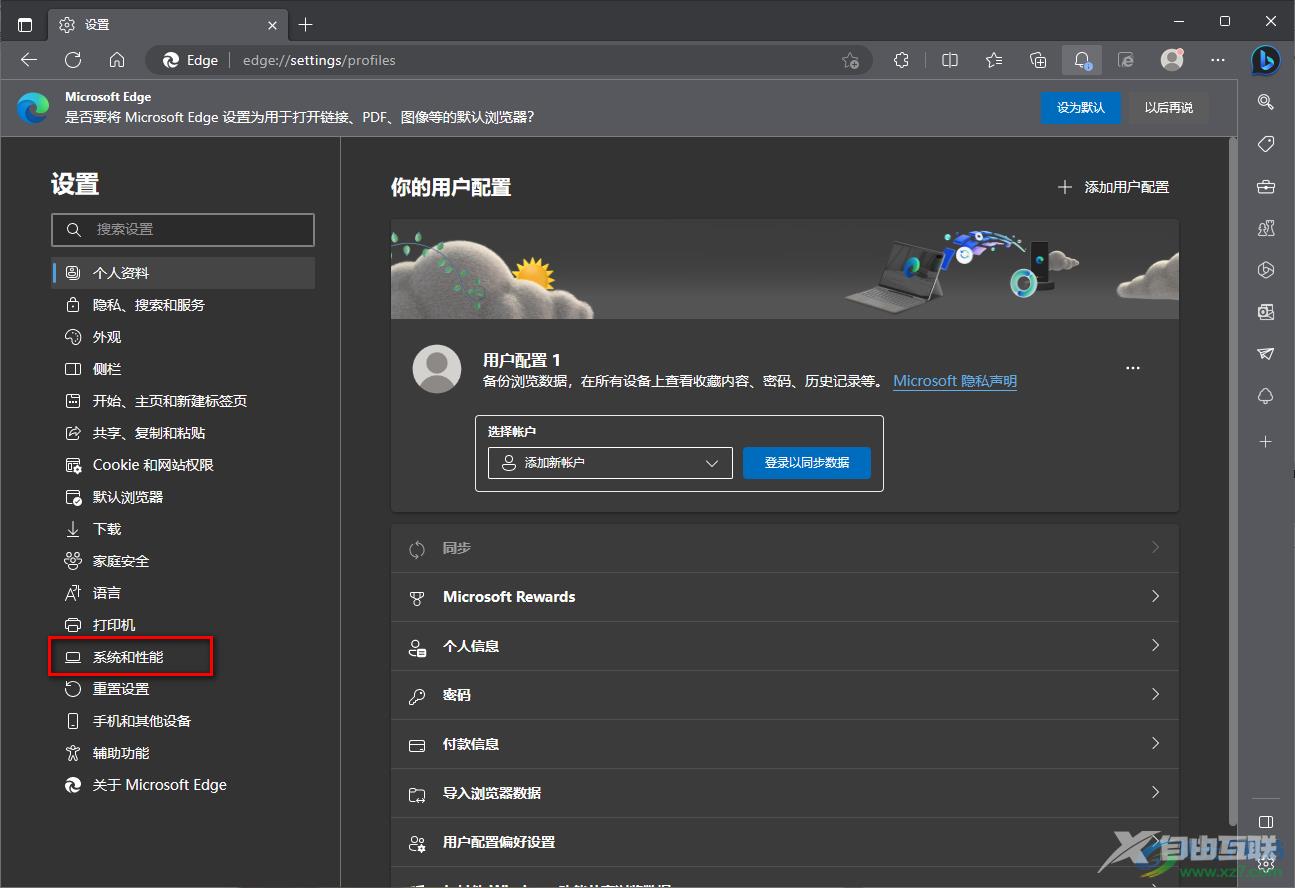Open 侧栏 settings

coord(183,369)
